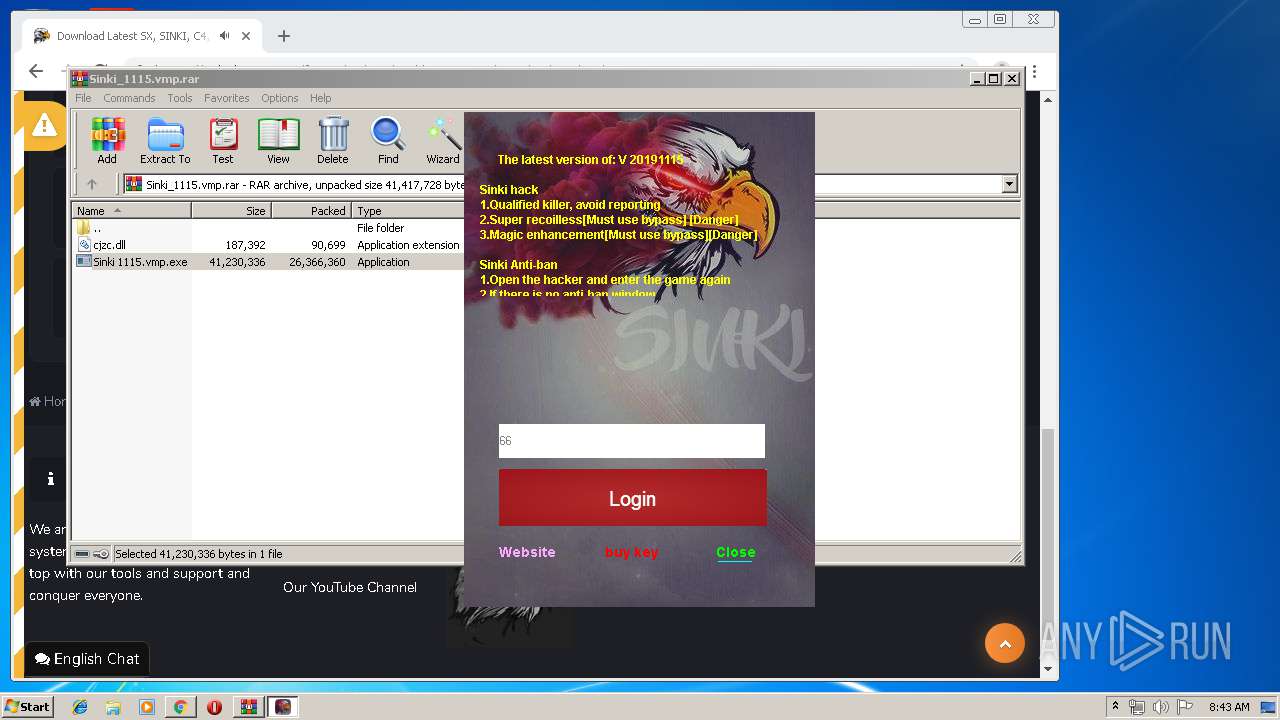This screenshot has width=1280, height=720.
Task: Go up one folder level in WinRAR
Action: pos(92,184)
